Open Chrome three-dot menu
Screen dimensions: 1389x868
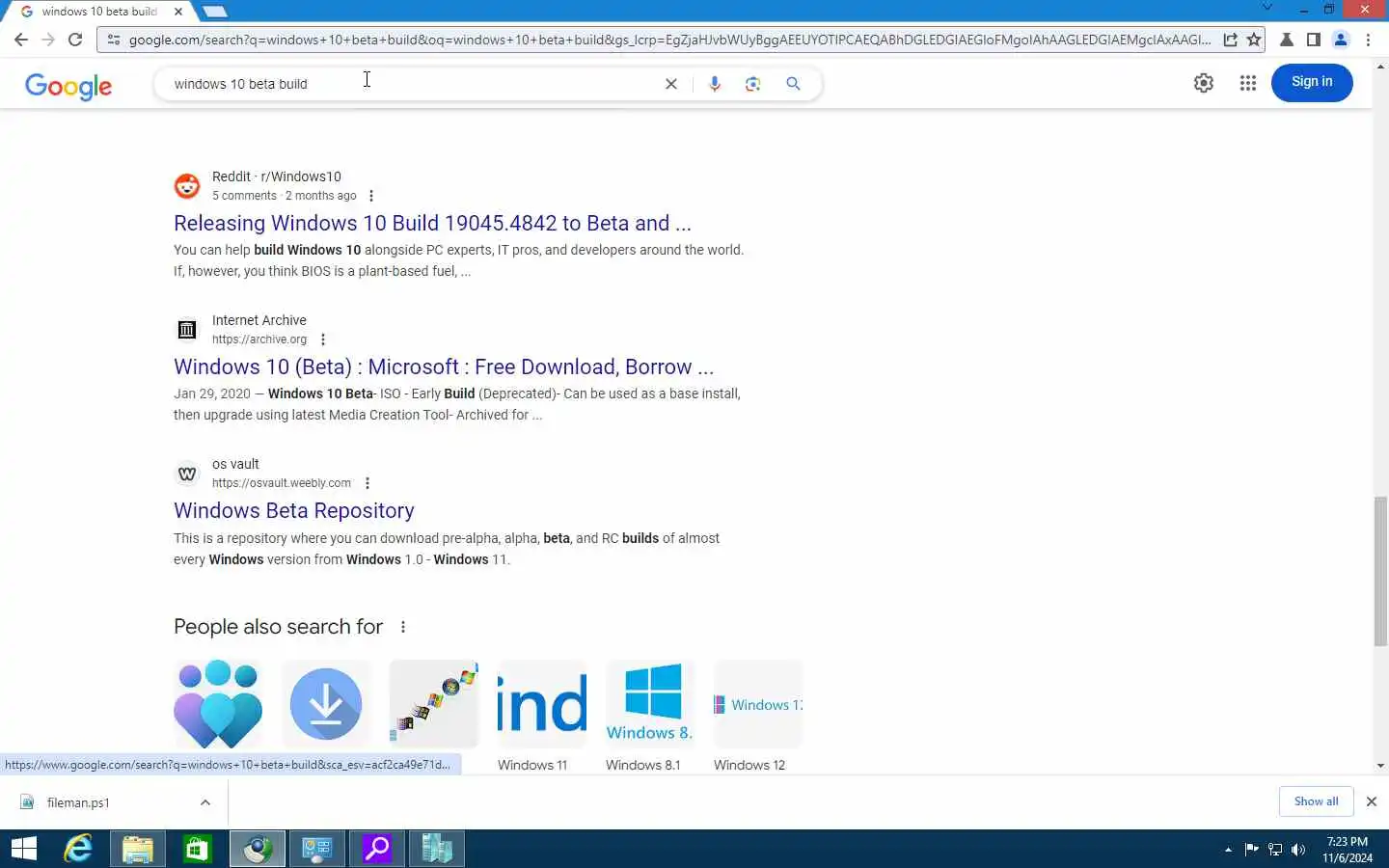(1369, 40)
